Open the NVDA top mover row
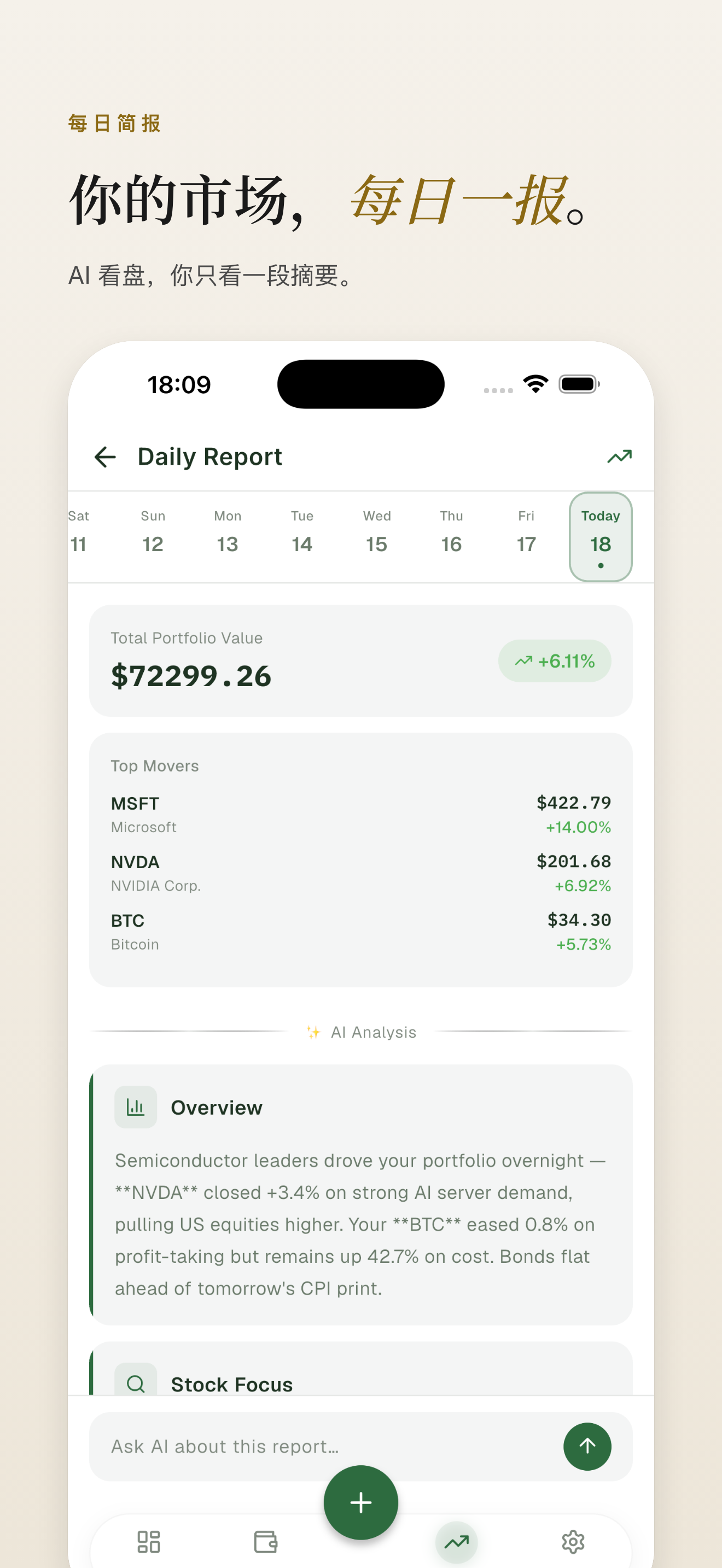Viewport: 722px width, 1568px height. (x=360, y=873)
